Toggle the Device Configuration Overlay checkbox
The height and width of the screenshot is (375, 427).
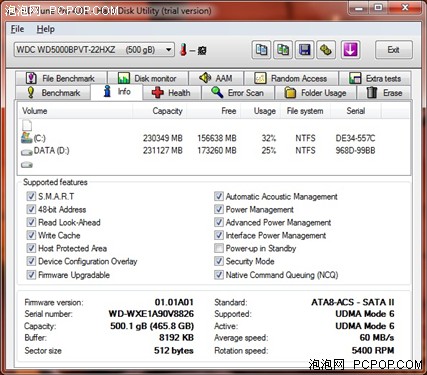point(31,261)
